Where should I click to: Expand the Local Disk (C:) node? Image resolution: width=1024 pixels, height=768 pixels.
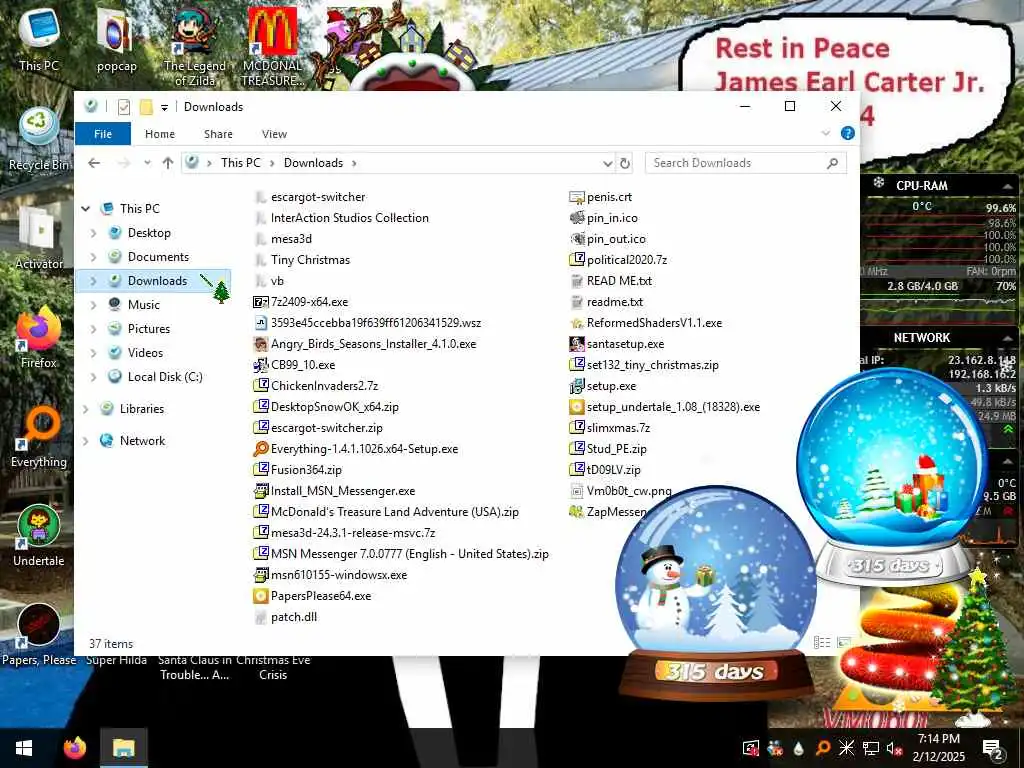(93, 377)
